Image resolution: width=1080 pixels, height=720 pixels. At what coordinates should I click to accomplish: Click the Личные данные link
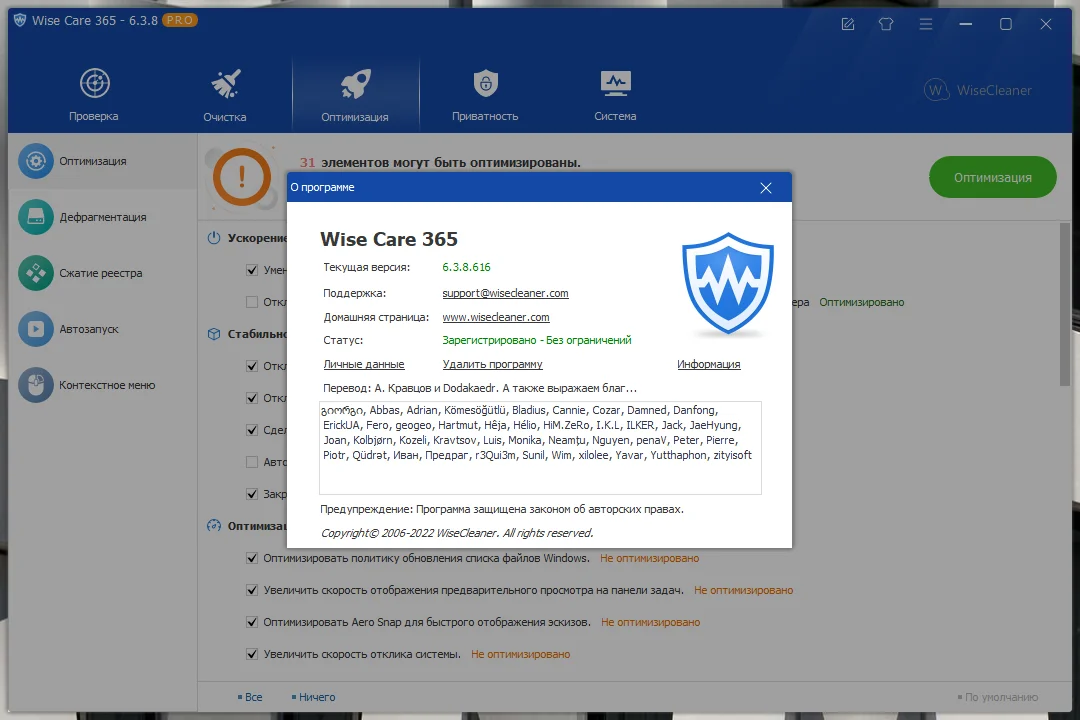(364, 364)
